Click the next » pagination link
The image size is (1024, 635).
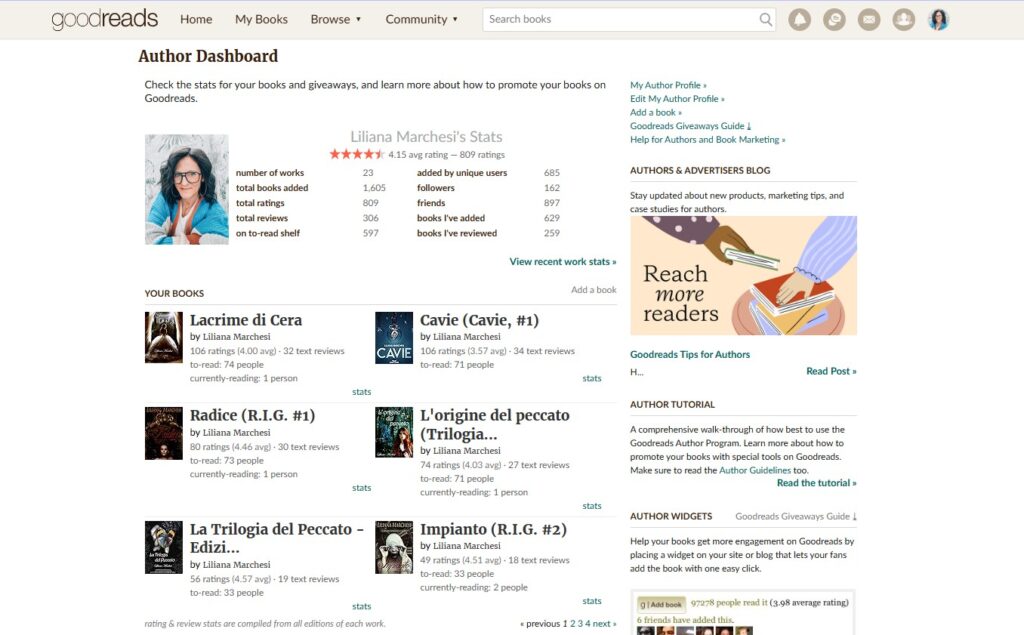click(x=604, y=623)
